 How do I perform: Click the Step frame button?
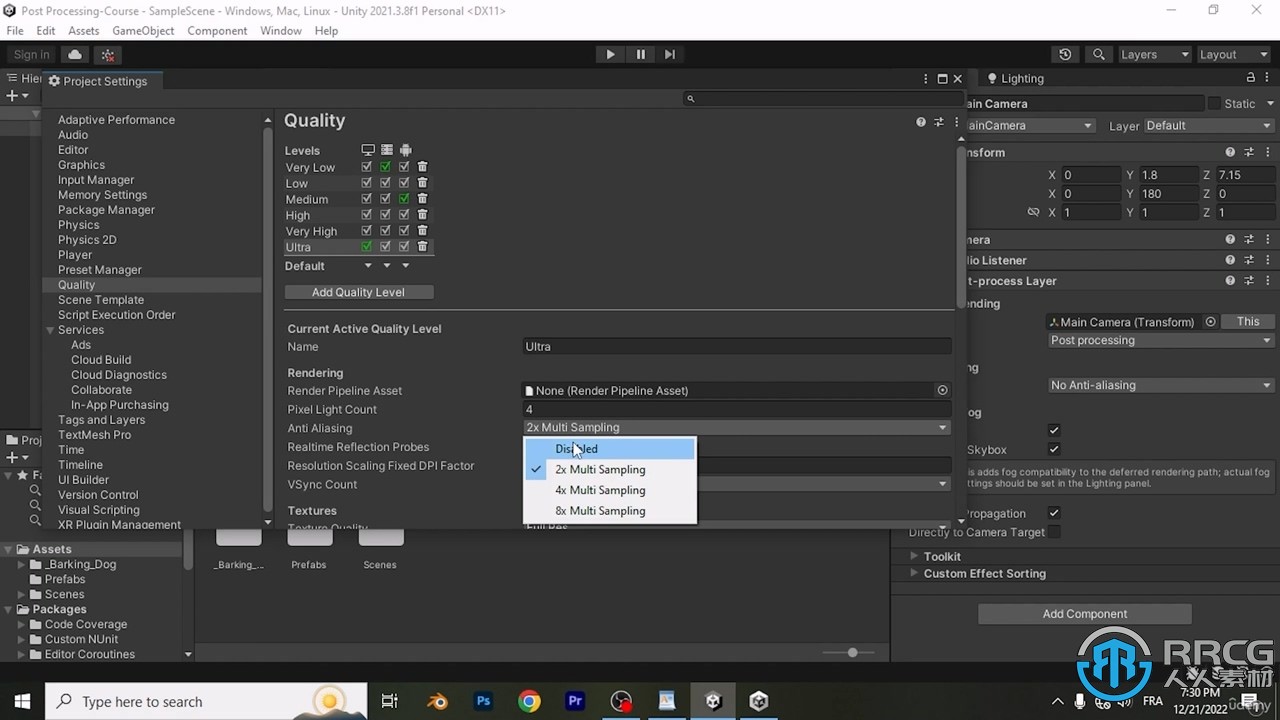pyautogui.click(x=670, y=54)
